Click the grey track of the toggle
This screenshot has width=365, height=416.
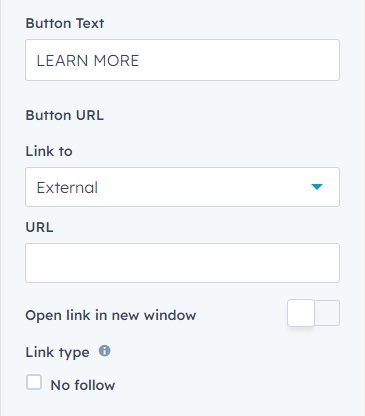pyautogui.click(x=327, y=313)
